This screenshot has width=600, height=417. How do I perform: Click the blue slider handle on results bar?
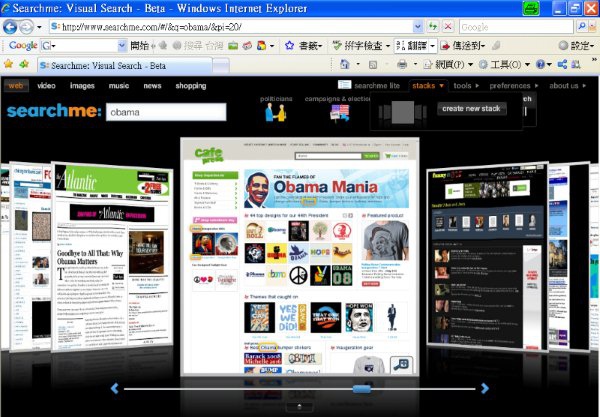(x=362, y=389)
